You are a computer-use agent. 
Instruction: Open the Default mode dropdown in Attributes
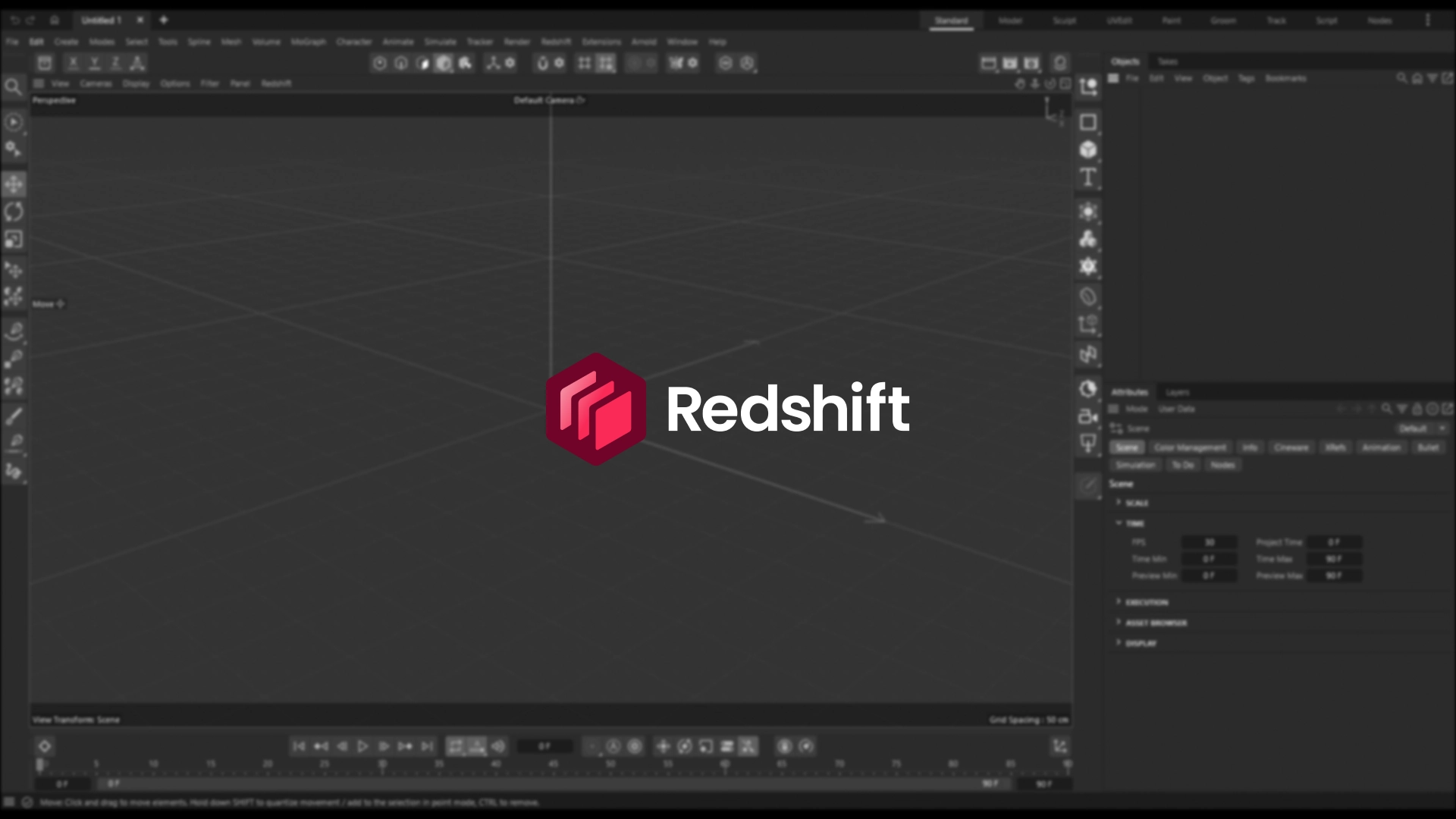[1420, 428]
